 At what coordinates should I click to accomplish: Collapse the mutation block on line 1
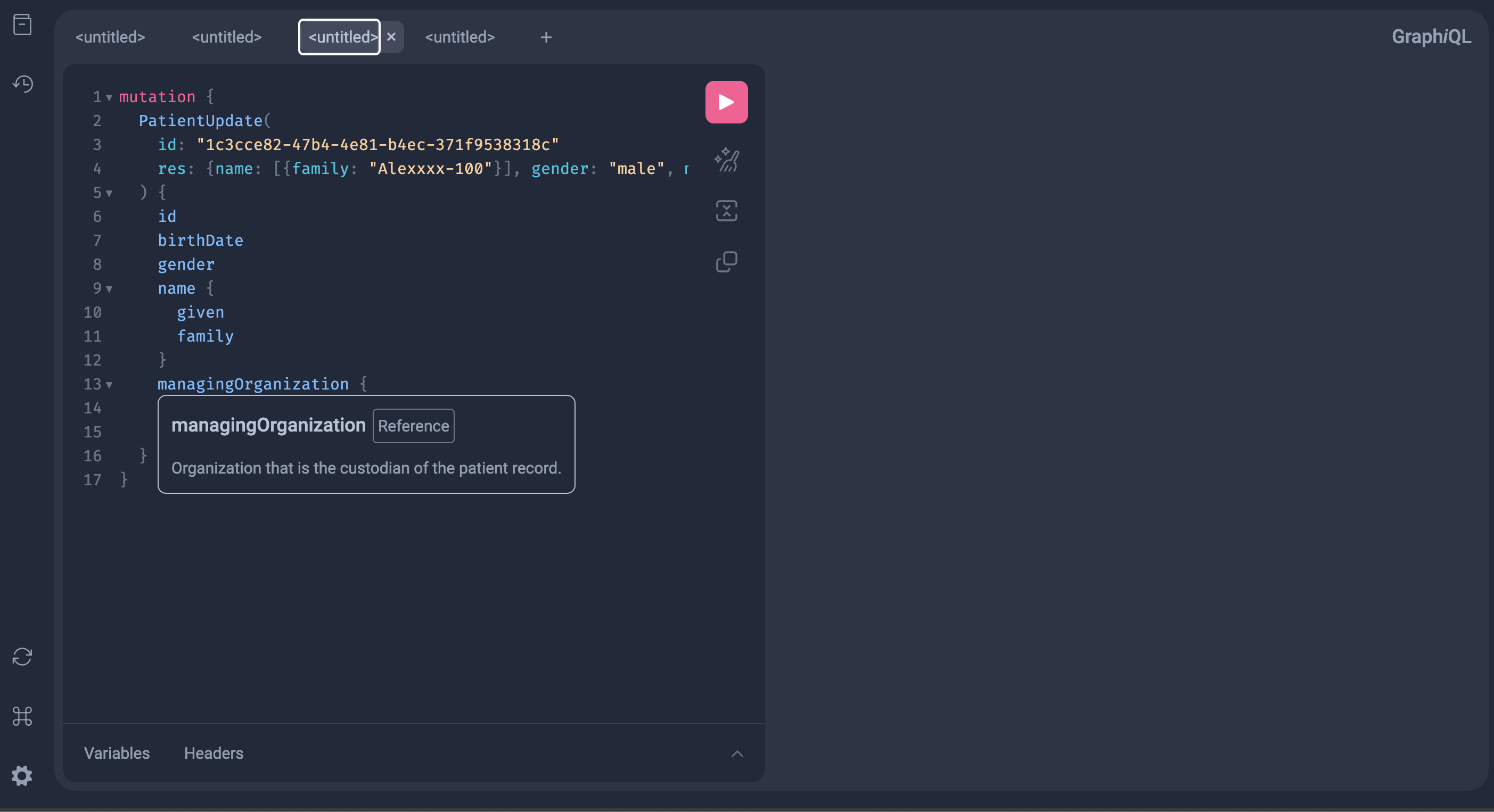[109, 97]
